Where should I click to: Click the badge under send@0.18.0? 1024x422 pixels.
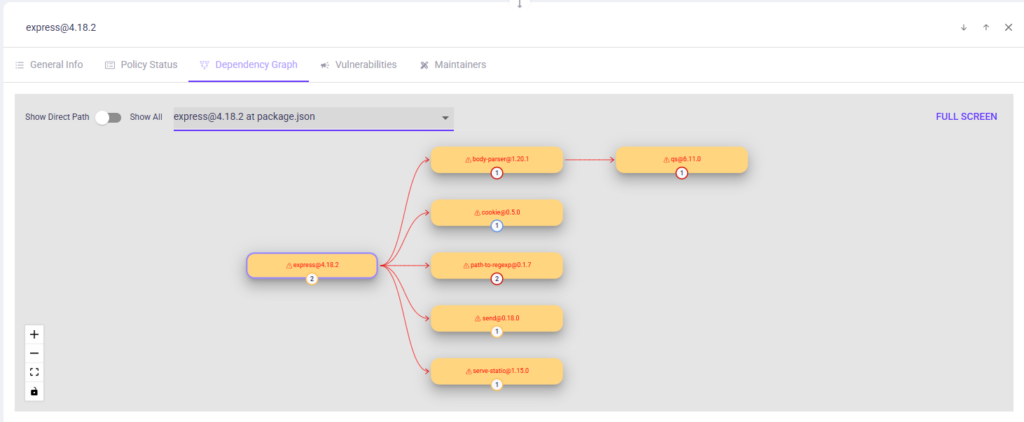pos(496,332)
